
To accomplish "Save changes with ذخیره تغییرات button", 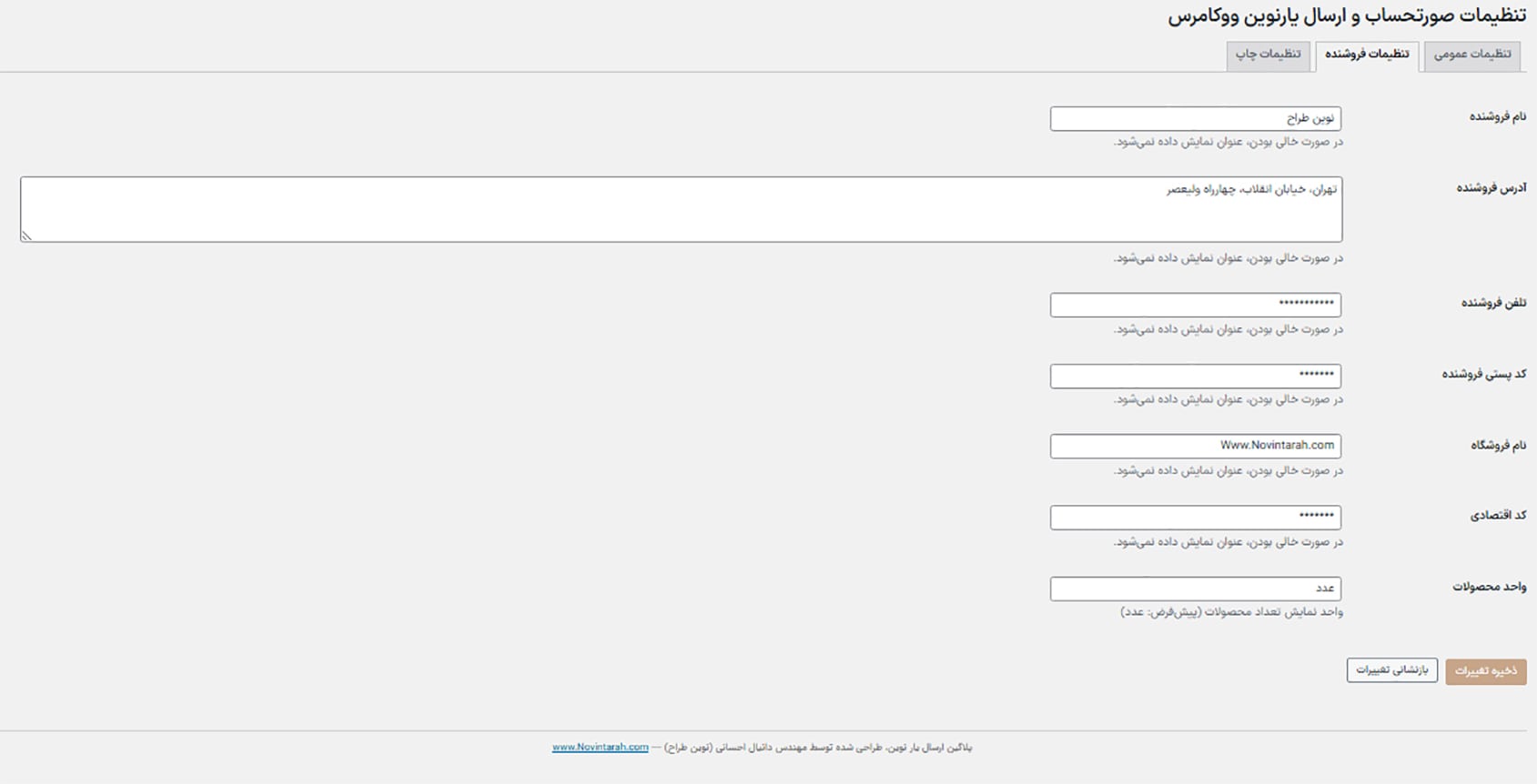I will [1485, 671].
